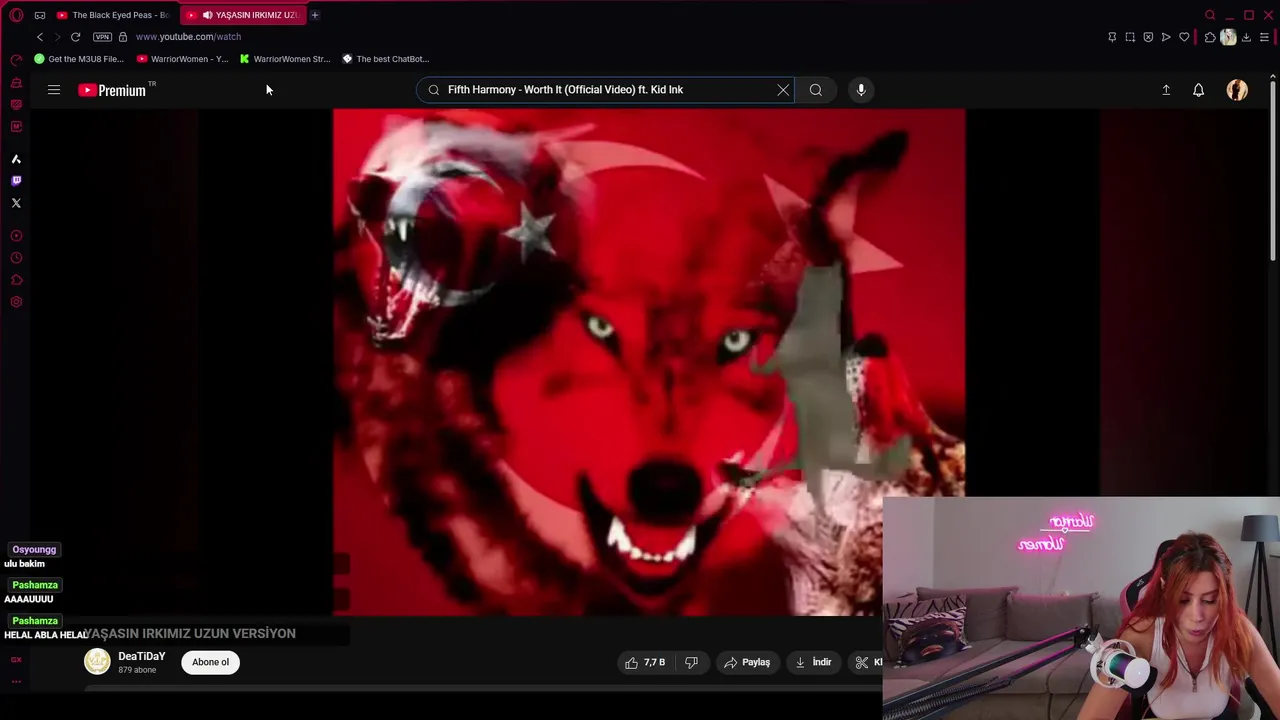Open the browser extensions cube icon

pyautogui.click(x=1210, y=37)
